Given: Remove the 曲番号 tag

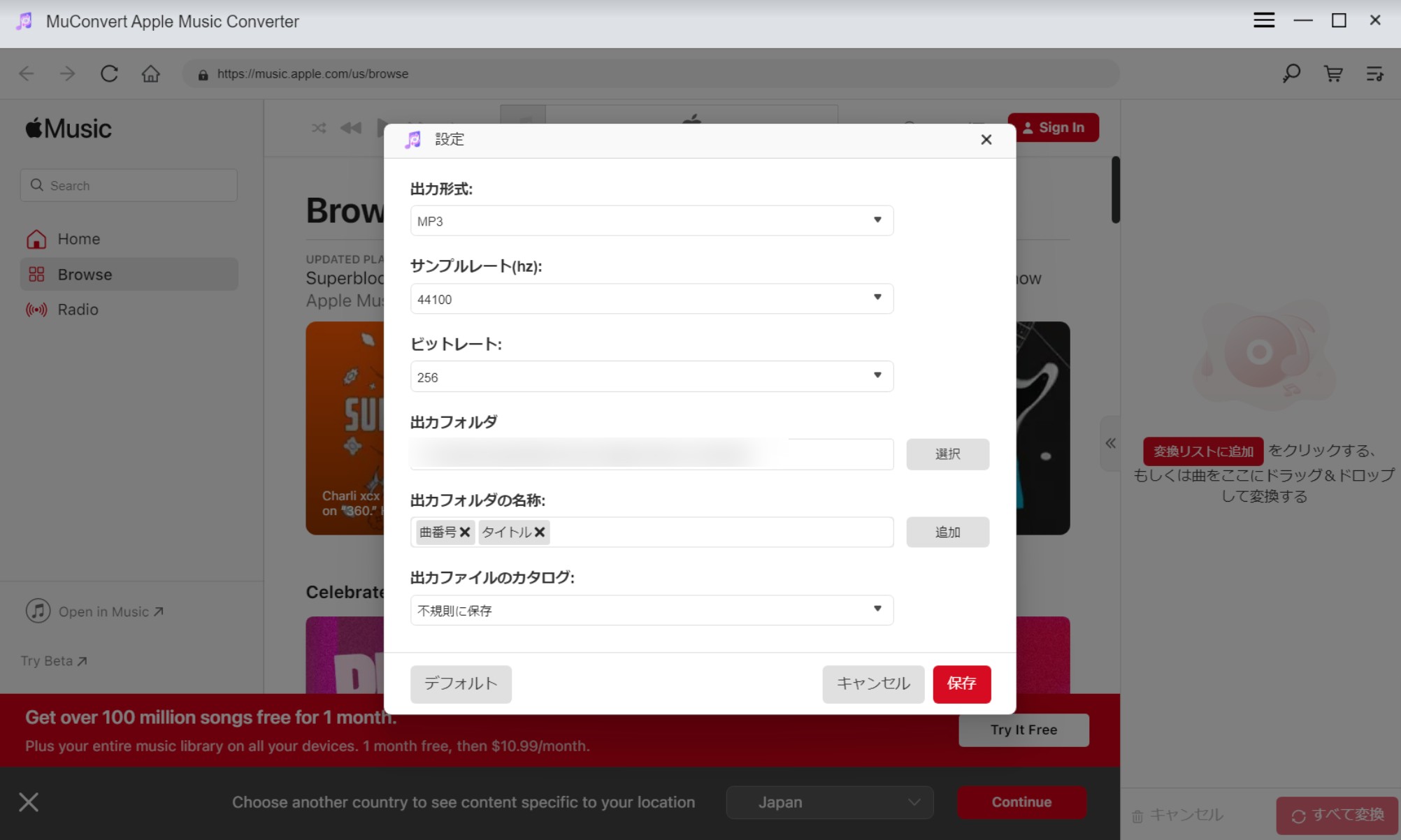Looking at the screenshot, I should (x=465, y=533).
